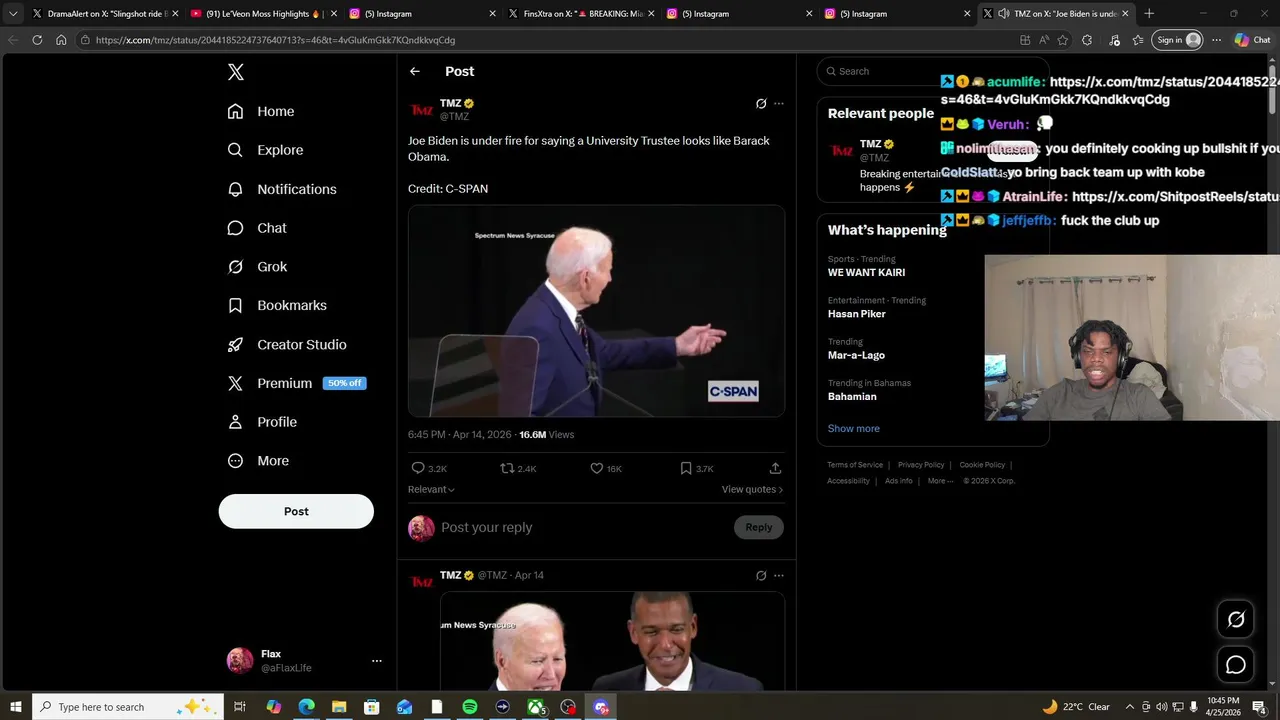This screenshot has width=1280, height=720.
Task: Go back using the Post back arrow
Action: point(415,71)
